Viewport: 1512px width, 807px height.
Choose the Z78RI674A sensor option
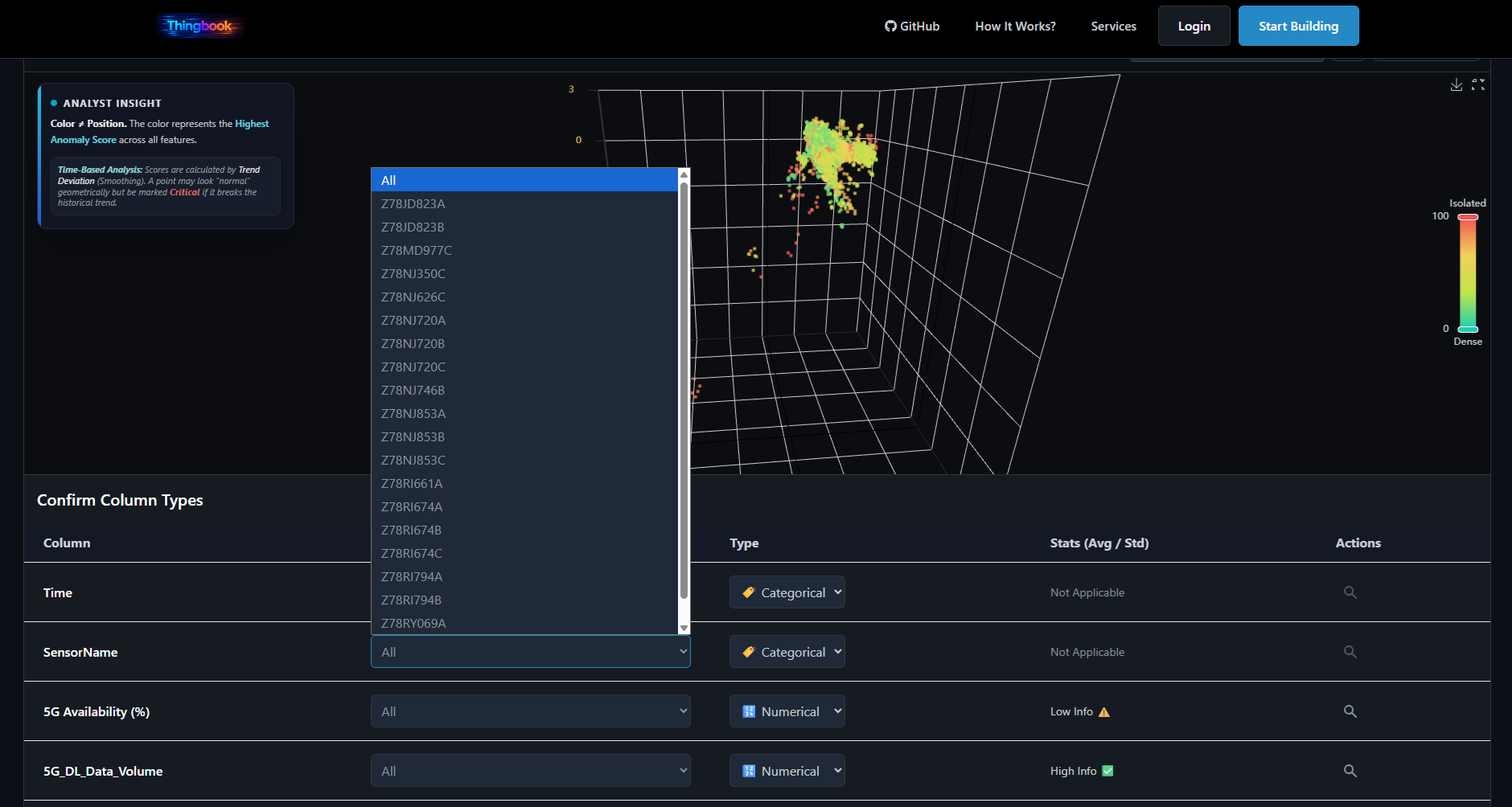[x=412, y=507]
